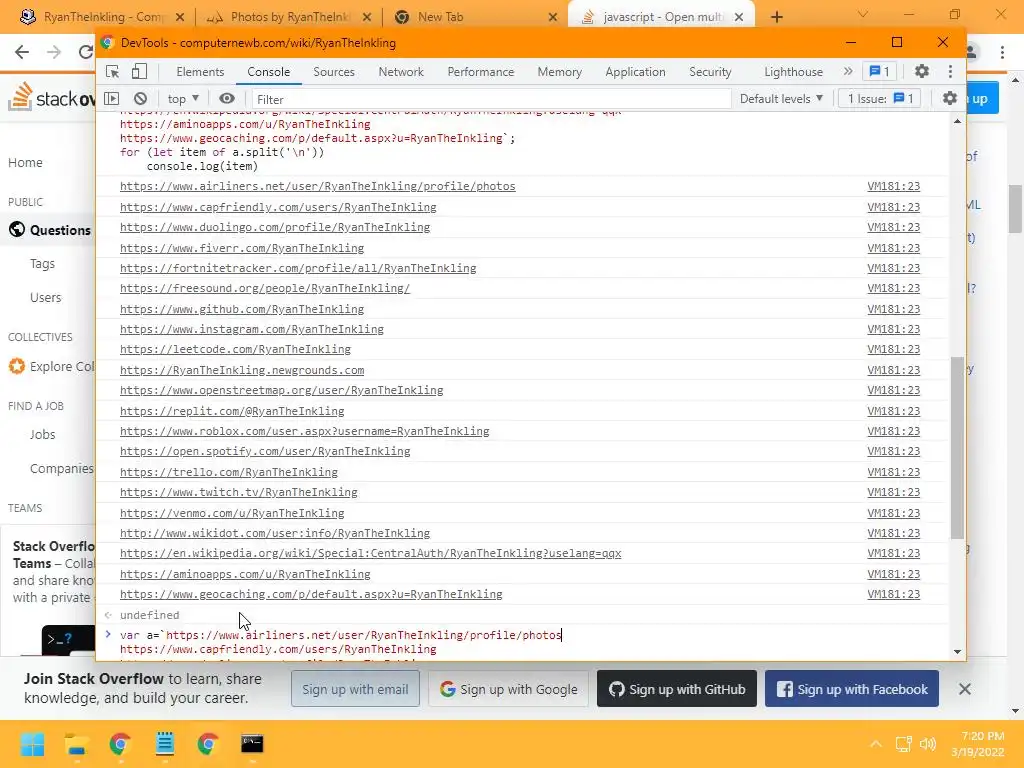
Task: Open the DevTools three-dot customize menu
Action: 950,71
